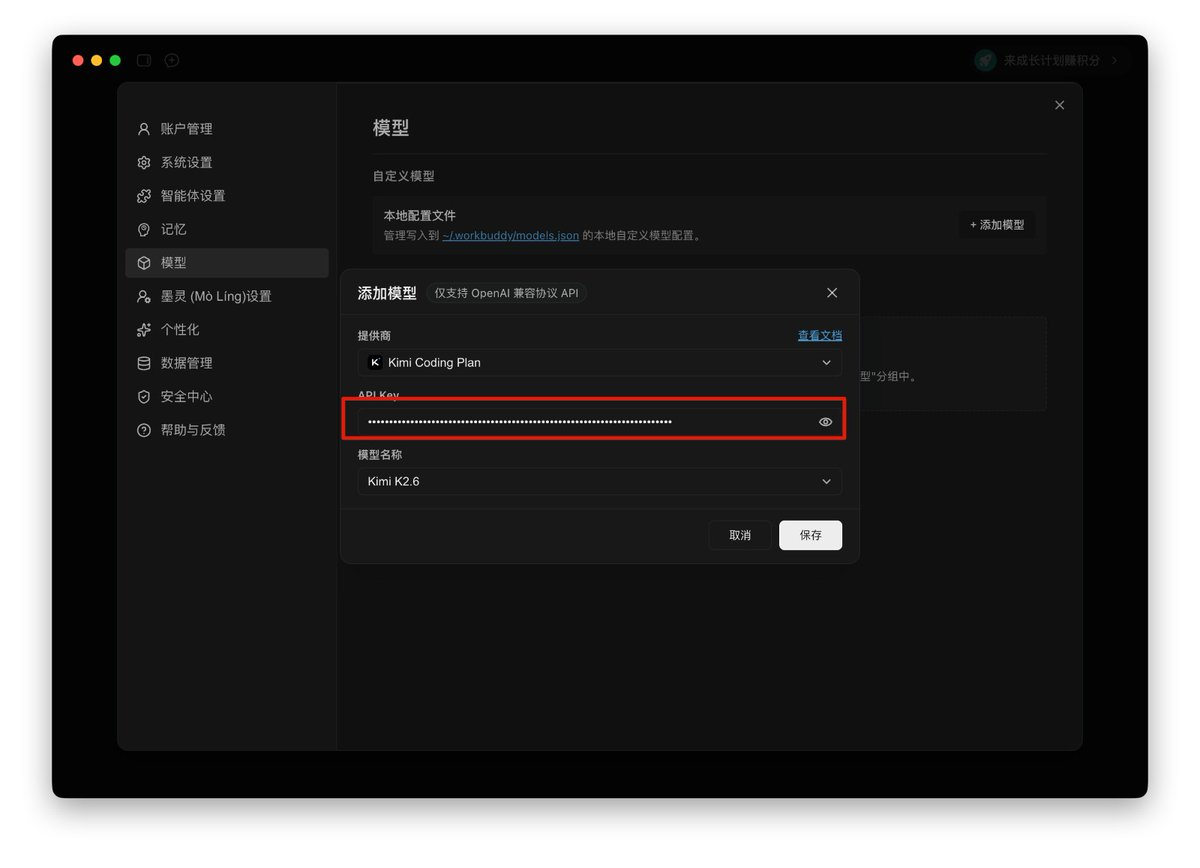
Task: Click the 查看文档 link
Action: tap(820, 335)
